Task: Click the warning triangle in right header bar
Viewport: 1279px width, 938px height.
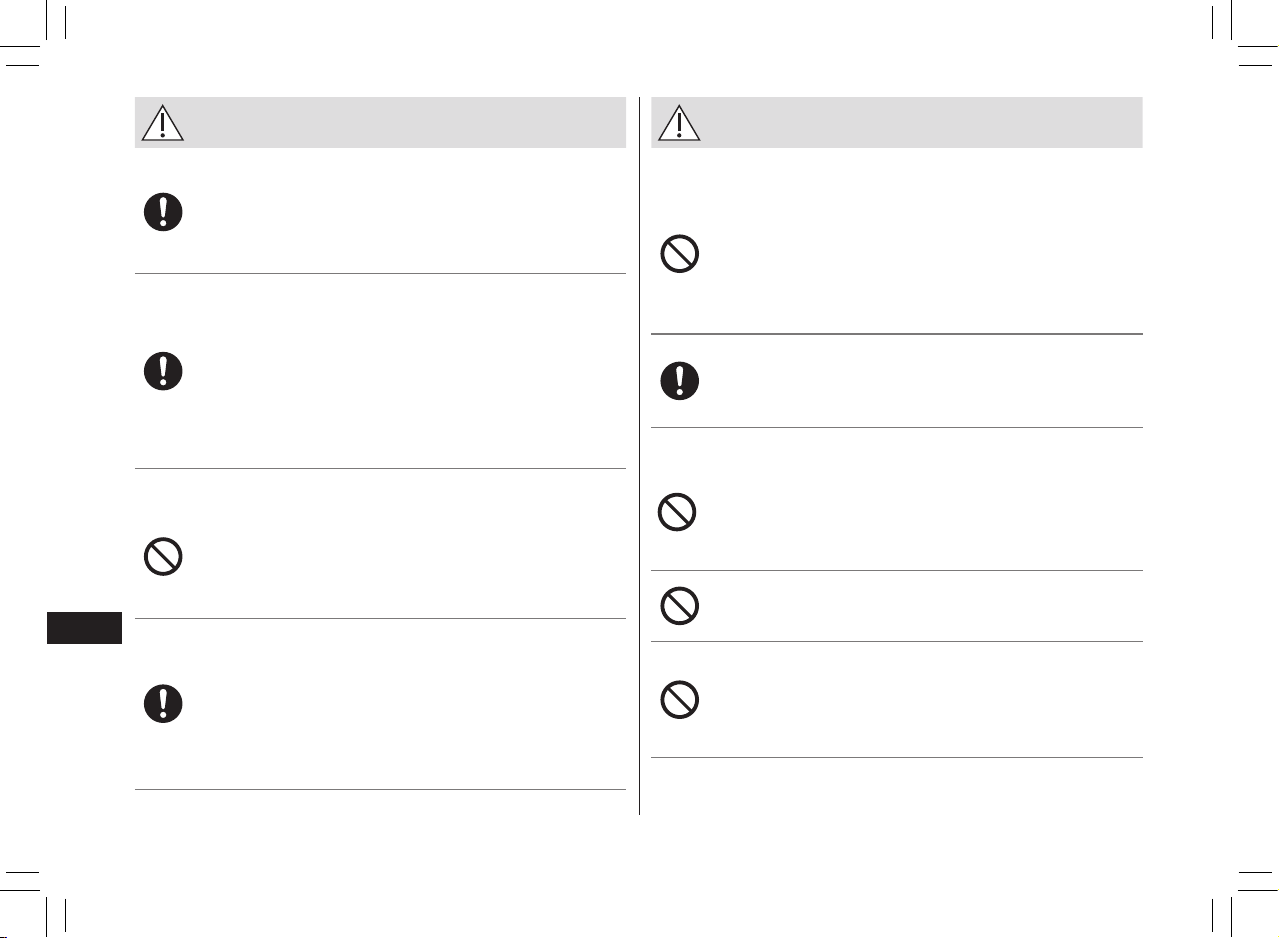Action: (x=679, y=122)
